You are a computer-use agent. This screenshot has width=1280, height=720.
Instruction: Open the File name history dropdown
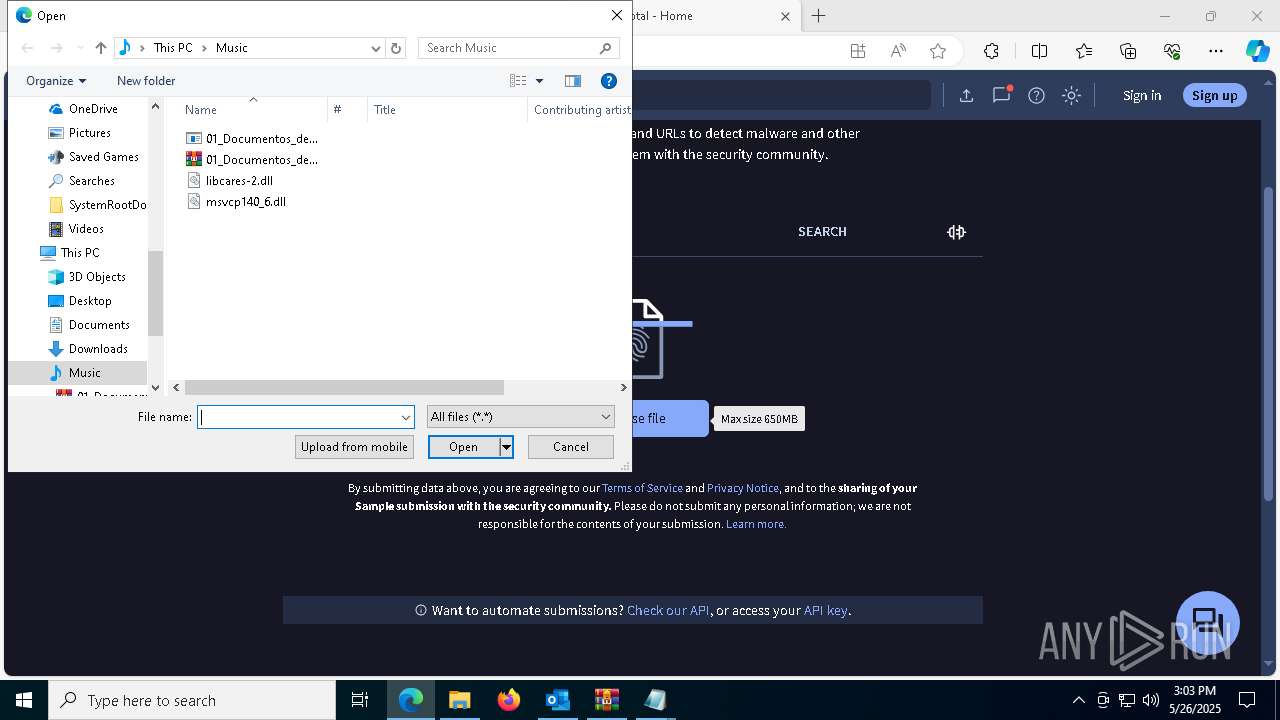(406, 417)
